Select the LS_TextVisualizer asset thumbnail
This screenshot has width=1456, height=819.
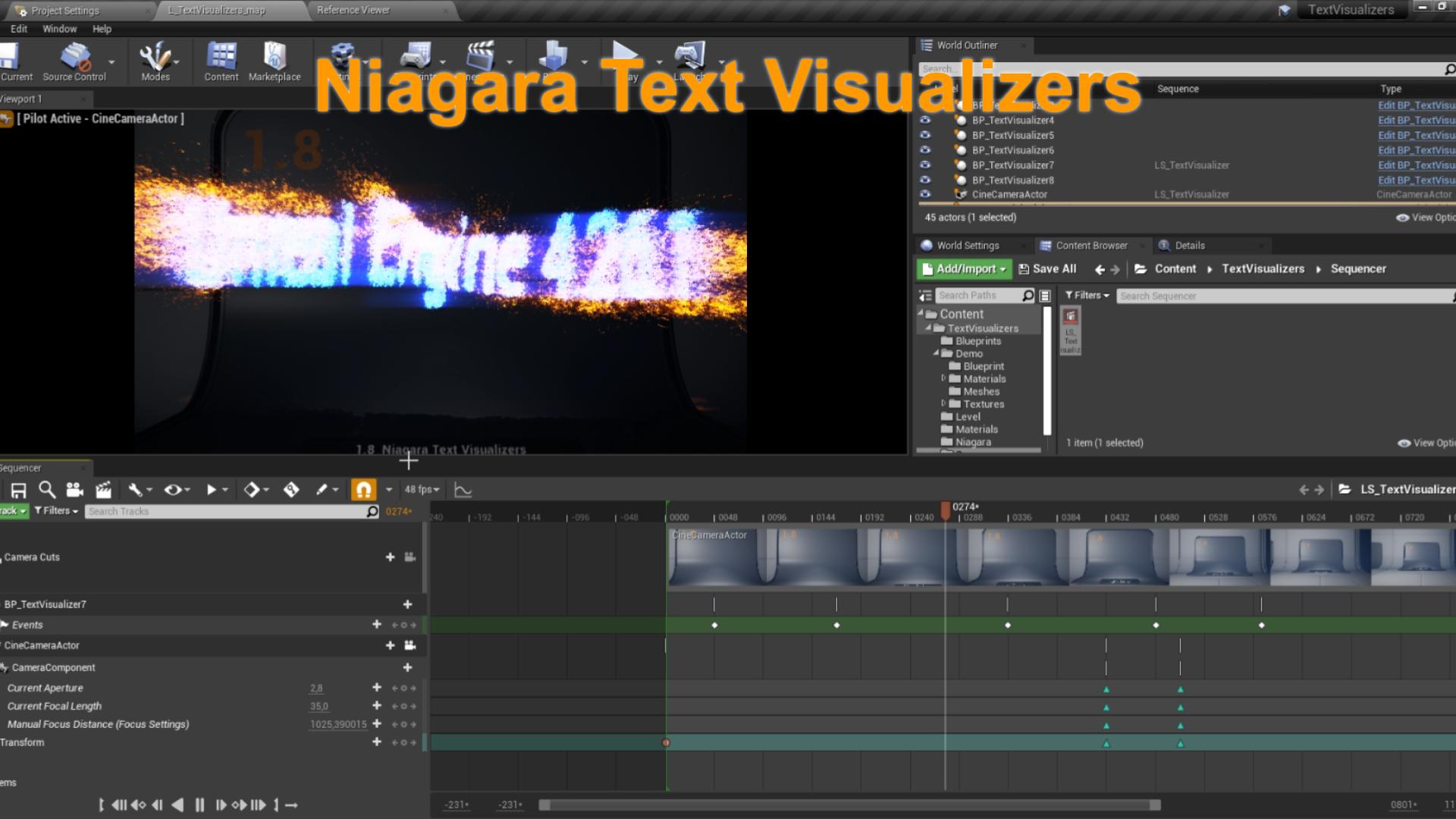click(1070, 329)
